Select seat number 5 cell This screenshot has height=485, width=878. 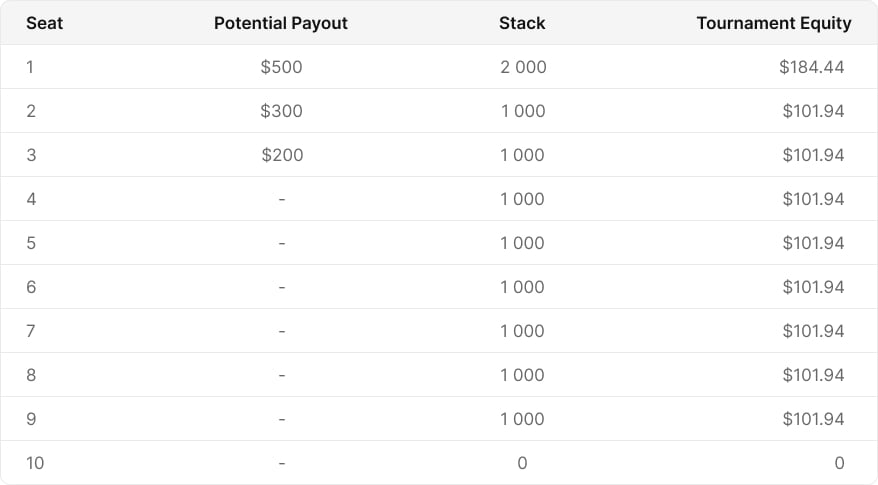pyautogui.click(x=31, y=243)
